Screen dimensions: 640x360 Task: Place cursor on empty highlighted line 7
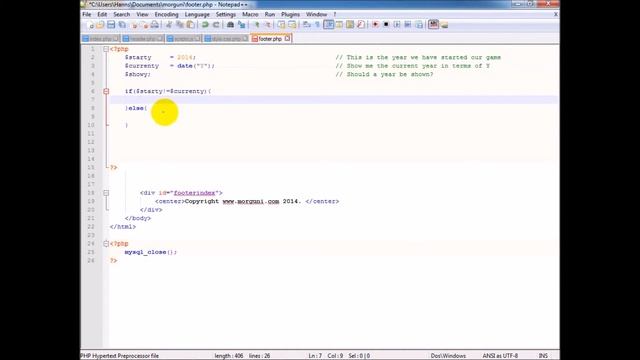pos(333,100)
